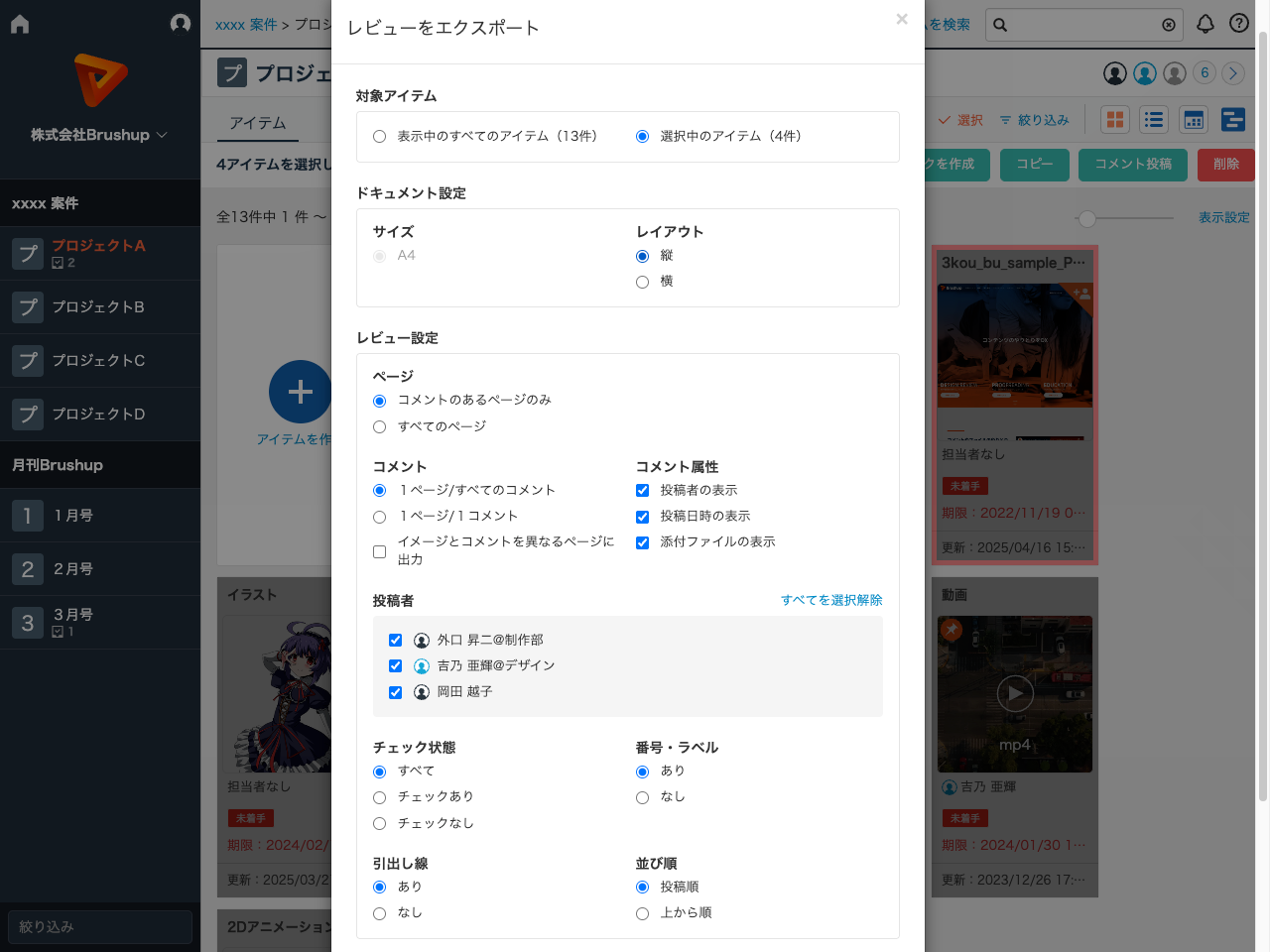Uncheck 投稿日時の表示 checkbox

click(643, 517)
